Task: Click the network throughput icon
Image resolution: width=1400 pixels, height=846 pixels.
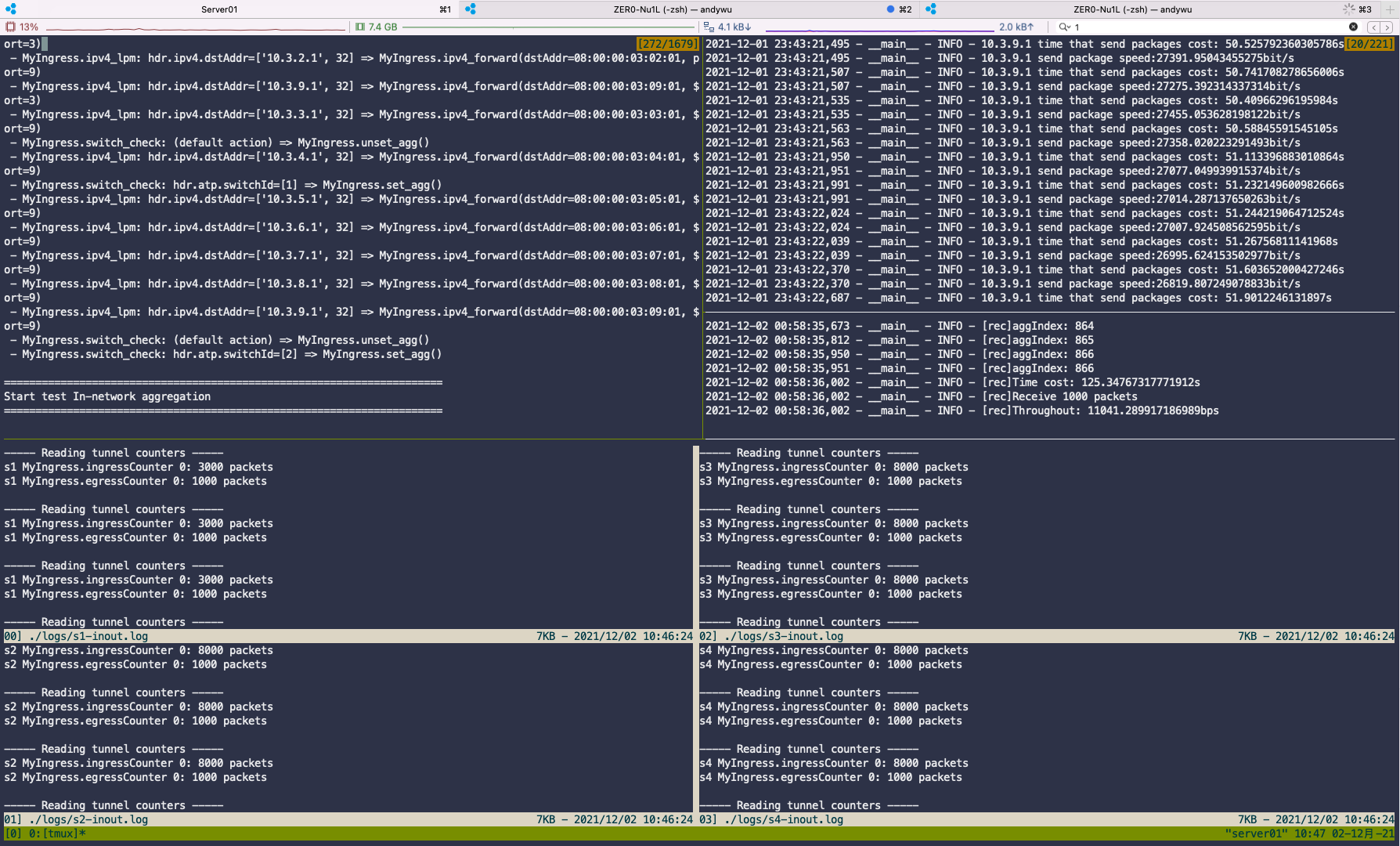Action: [x=709, y=27]
